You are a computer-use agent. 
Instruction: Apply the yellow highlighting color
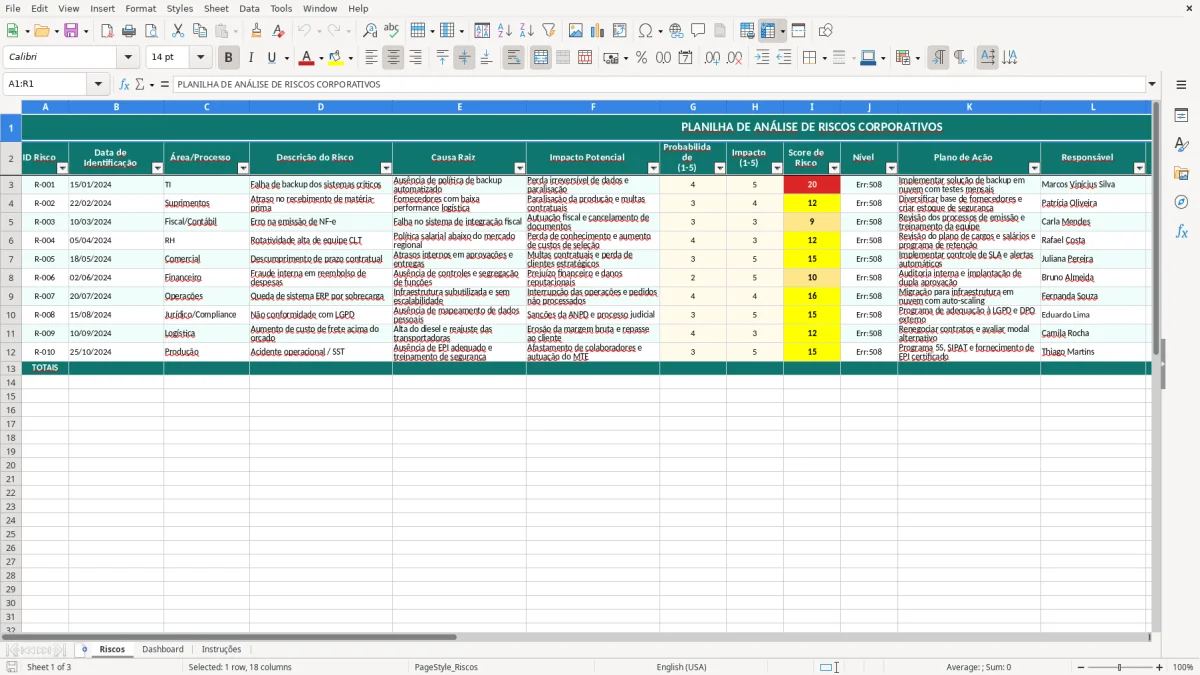tap(335, 58)
